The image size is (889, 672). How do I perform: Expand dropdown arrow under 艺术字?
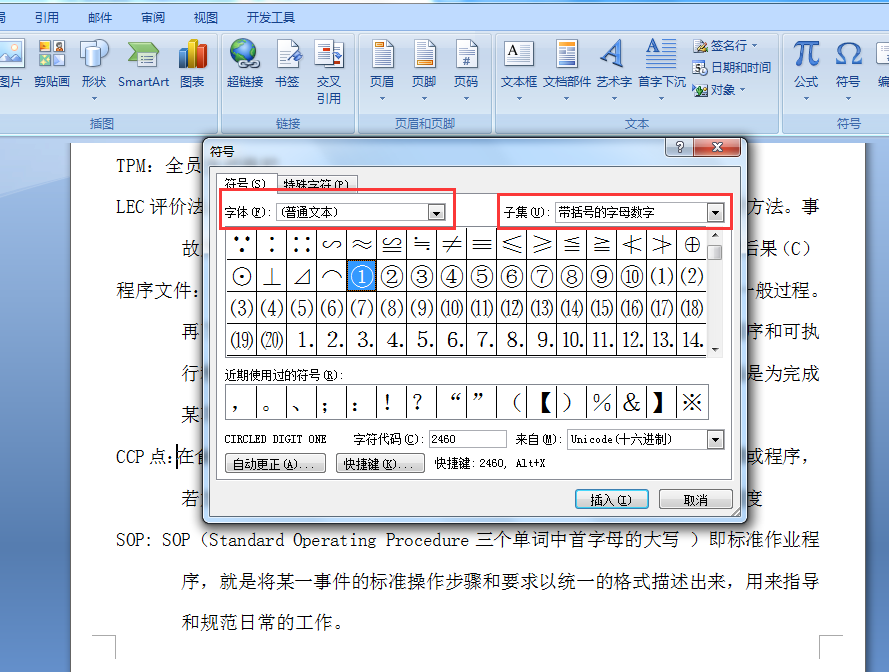(614, 99)
